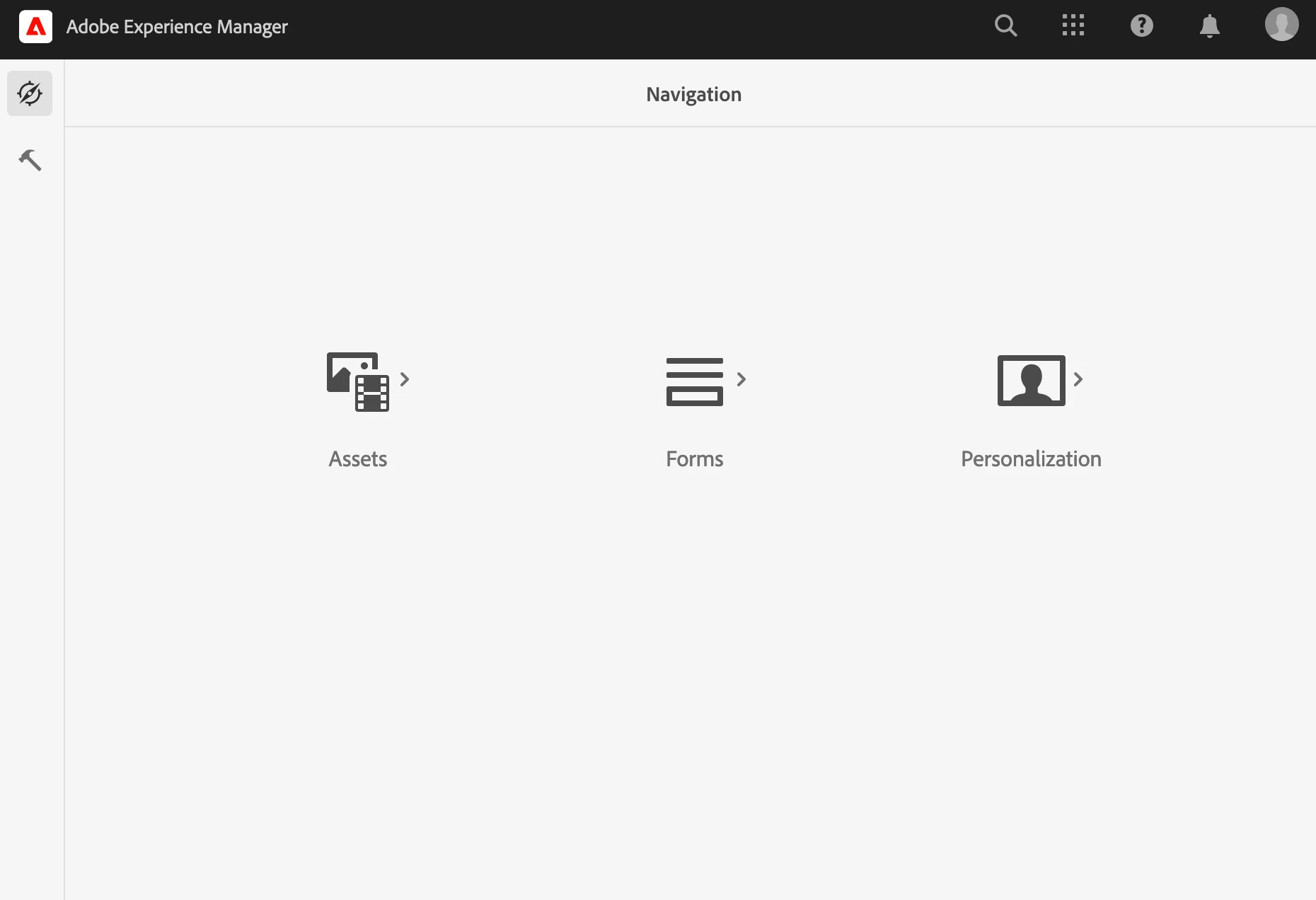Expand the chevron next to Assets
The image size is (1316, 900).
click(x=405, y=379)
